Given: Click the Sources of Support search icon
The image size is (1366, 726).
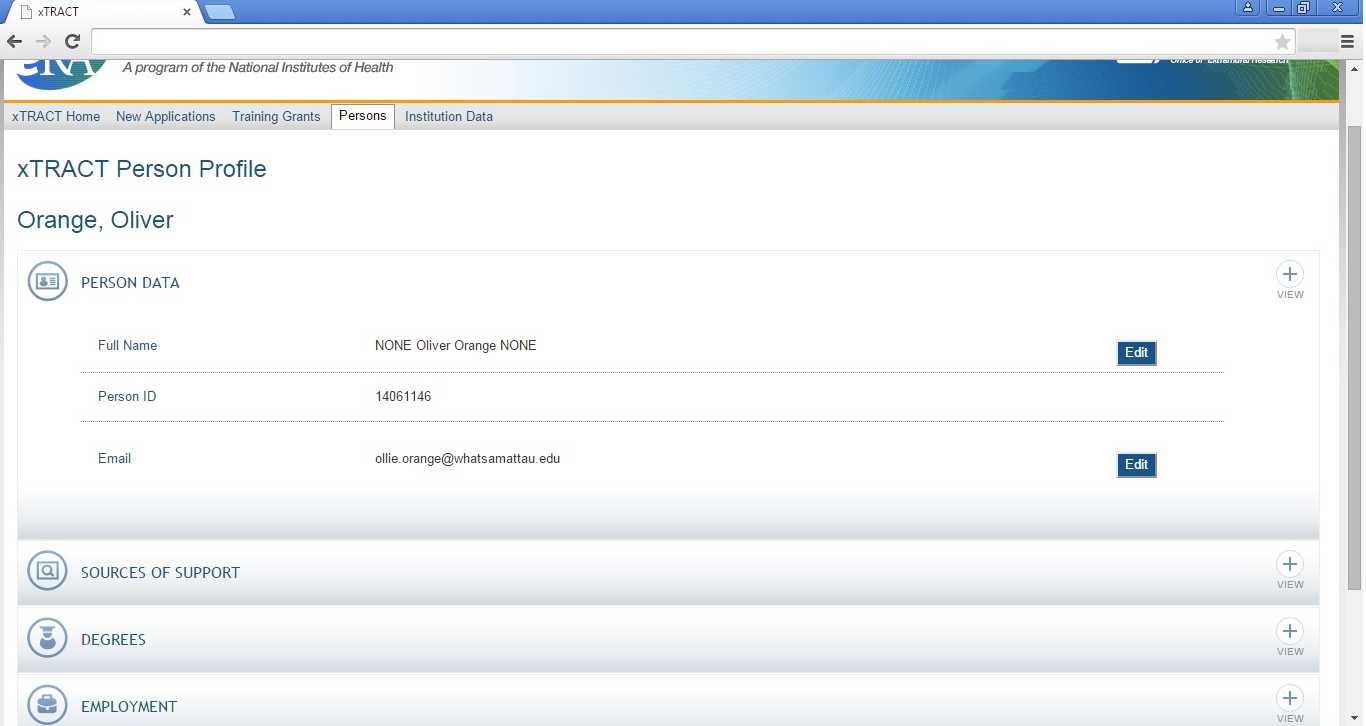Looking at the screenshot, I should click(47, 571).
